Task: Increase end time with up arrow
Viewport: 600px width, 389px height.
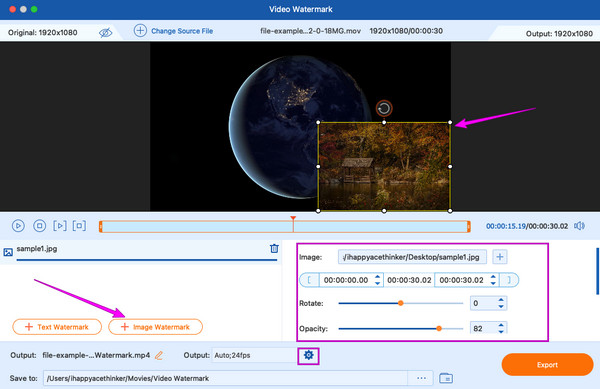Action: pyautogui.click(x=493, y=277)
